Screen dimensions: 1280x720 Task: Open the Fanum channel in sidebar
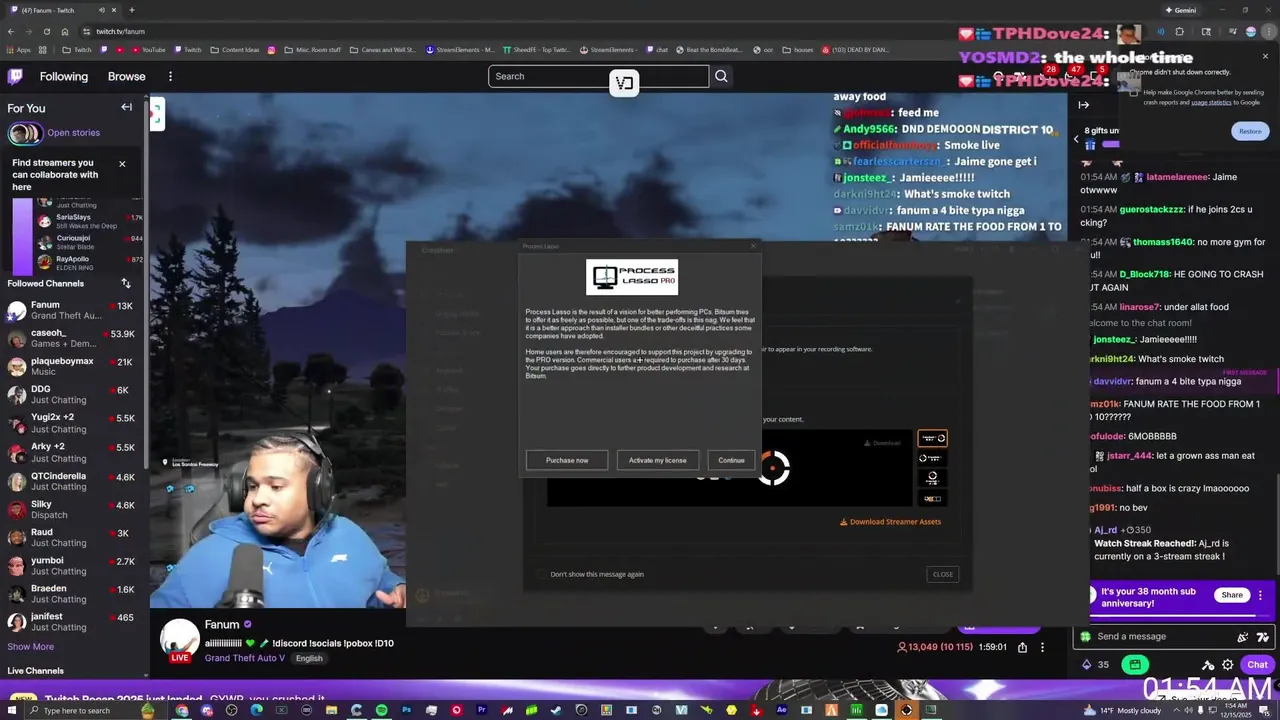click(74, 310)
